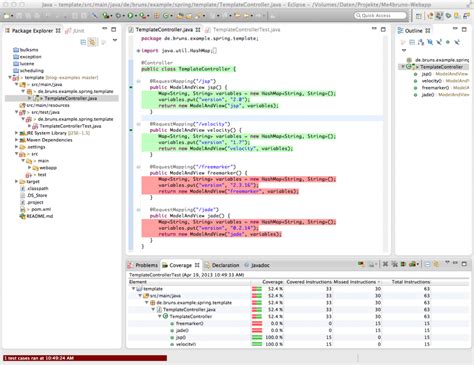This screenshot has width=474, height=365.
Task: Expand the import java.util.HashMap fold
Action: click(x=138, y=51)
